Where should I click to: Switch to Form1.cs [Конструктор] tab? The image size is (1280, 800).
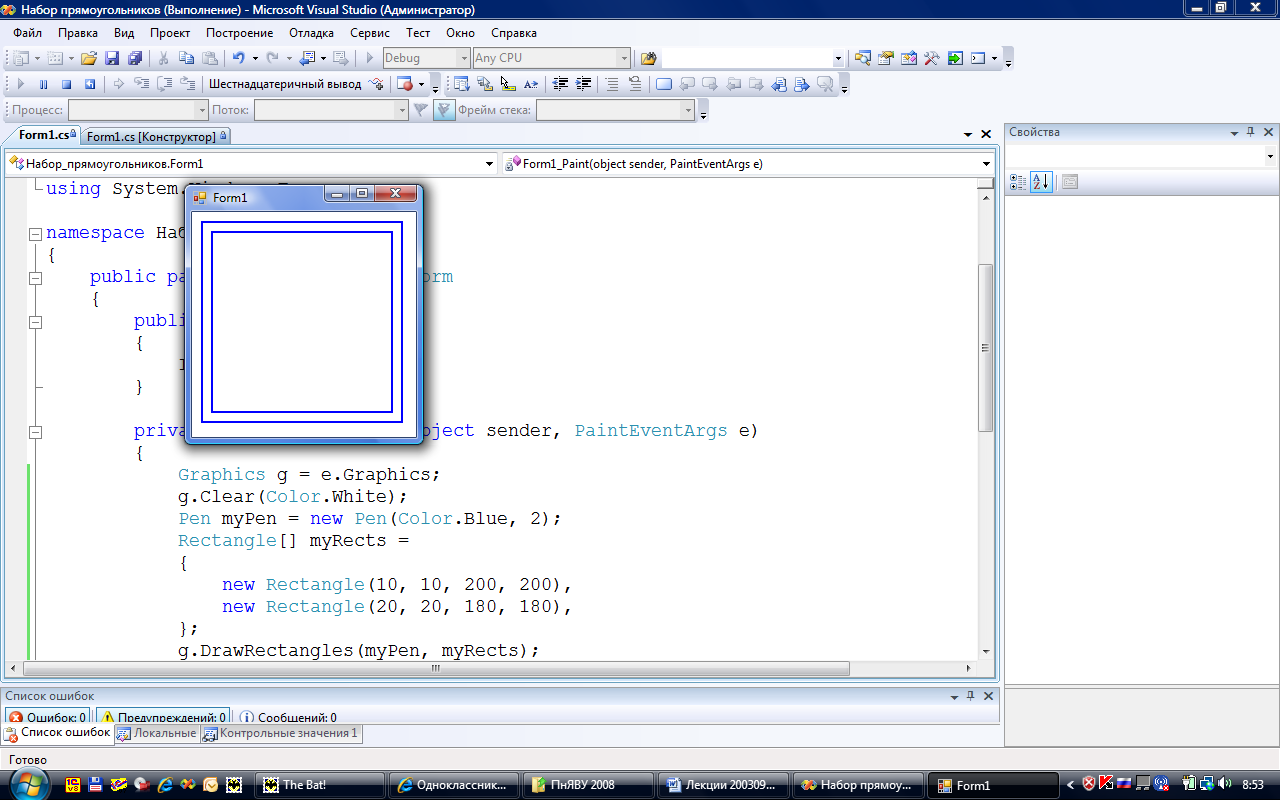pyautogui.click(x=157, y=136)
